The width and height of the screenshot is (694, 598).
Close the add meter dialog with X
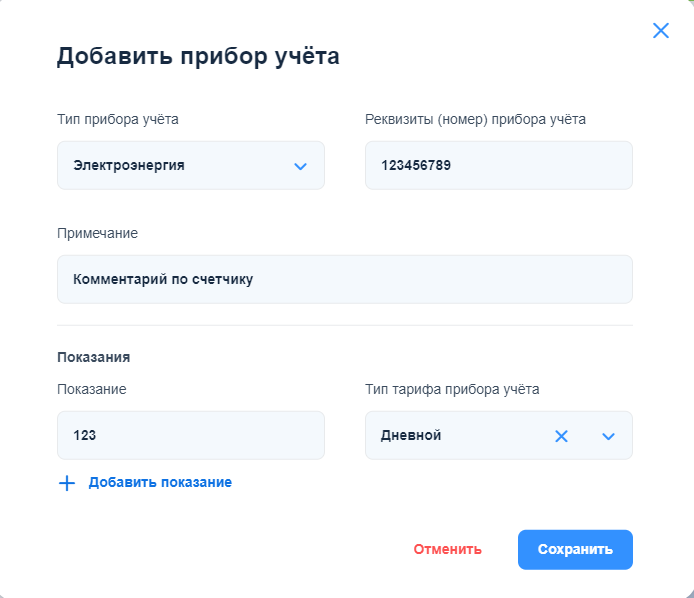(661, 30)
